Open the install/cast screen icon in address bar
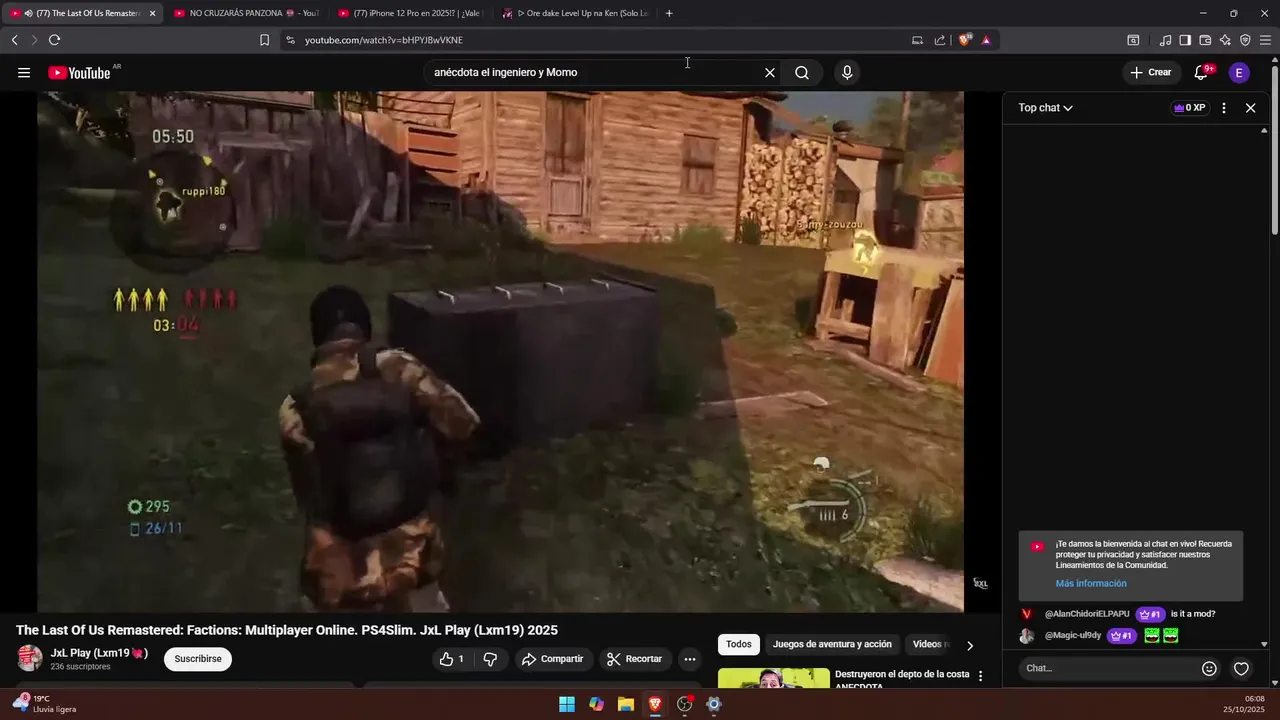Image resolution: width=1280 pixels, height=720 pixels. pyautogui.click(x=917, y=40)
